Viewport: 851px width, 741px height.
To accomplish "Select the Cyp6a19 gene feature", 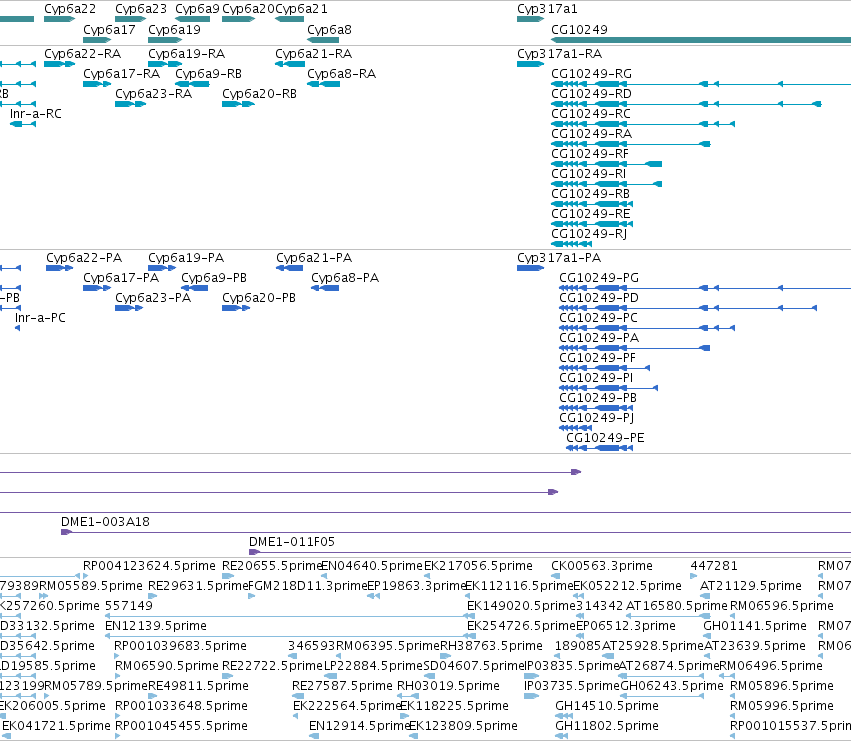I will click(165, 40).
